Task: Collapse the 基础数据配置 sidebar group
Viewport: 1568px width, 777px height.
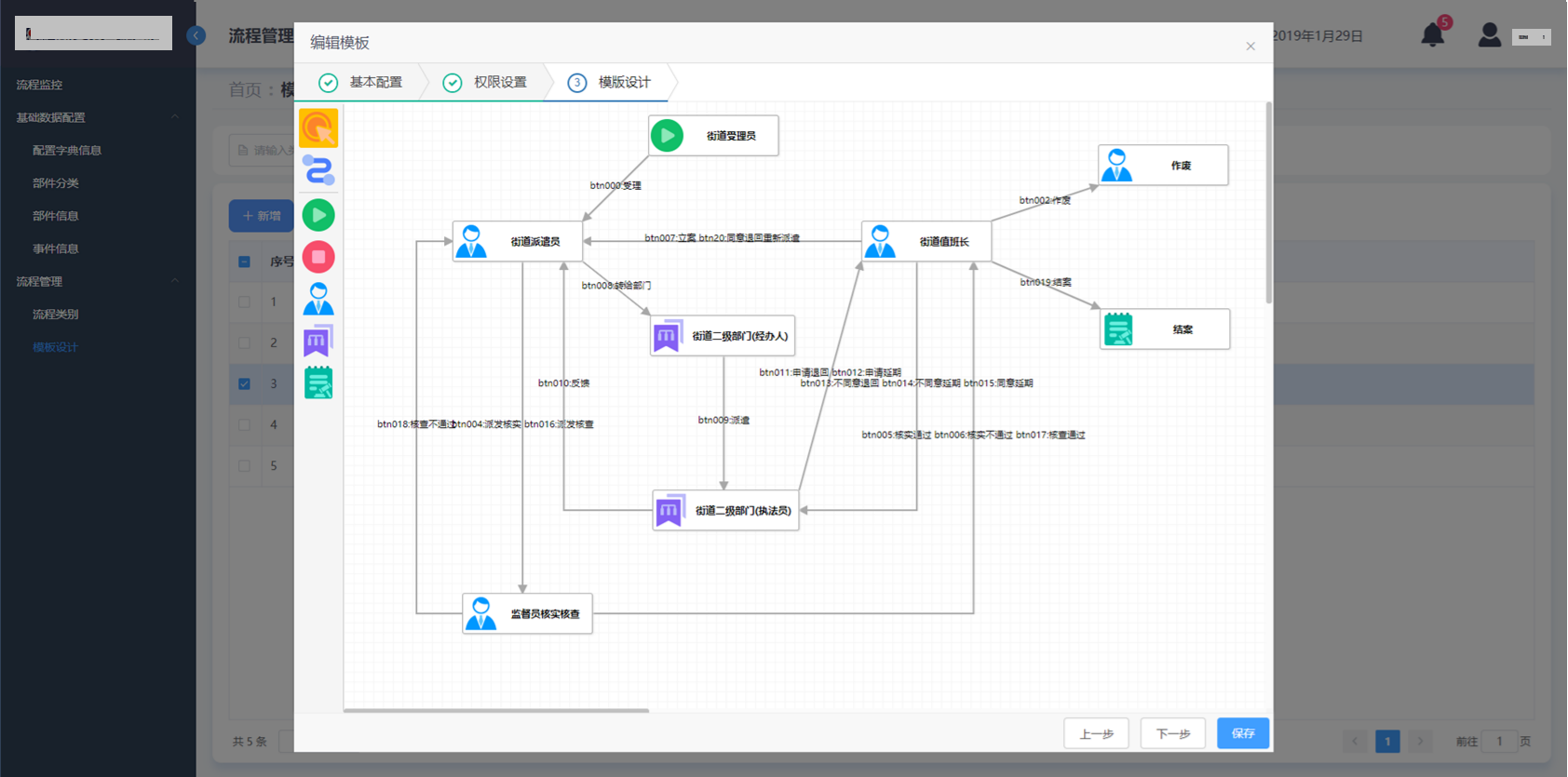Action: tap(98, 117)
